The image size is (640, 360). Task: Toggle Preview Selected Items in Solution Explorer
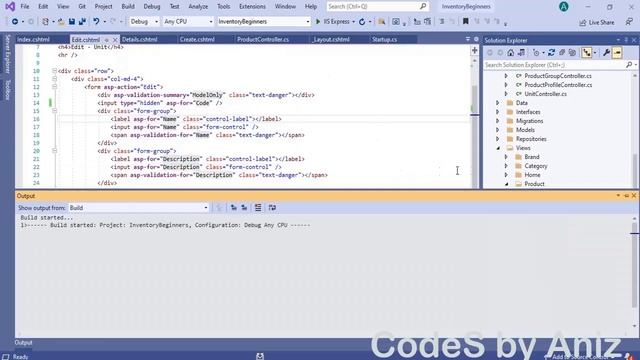(x=617, y=53)
